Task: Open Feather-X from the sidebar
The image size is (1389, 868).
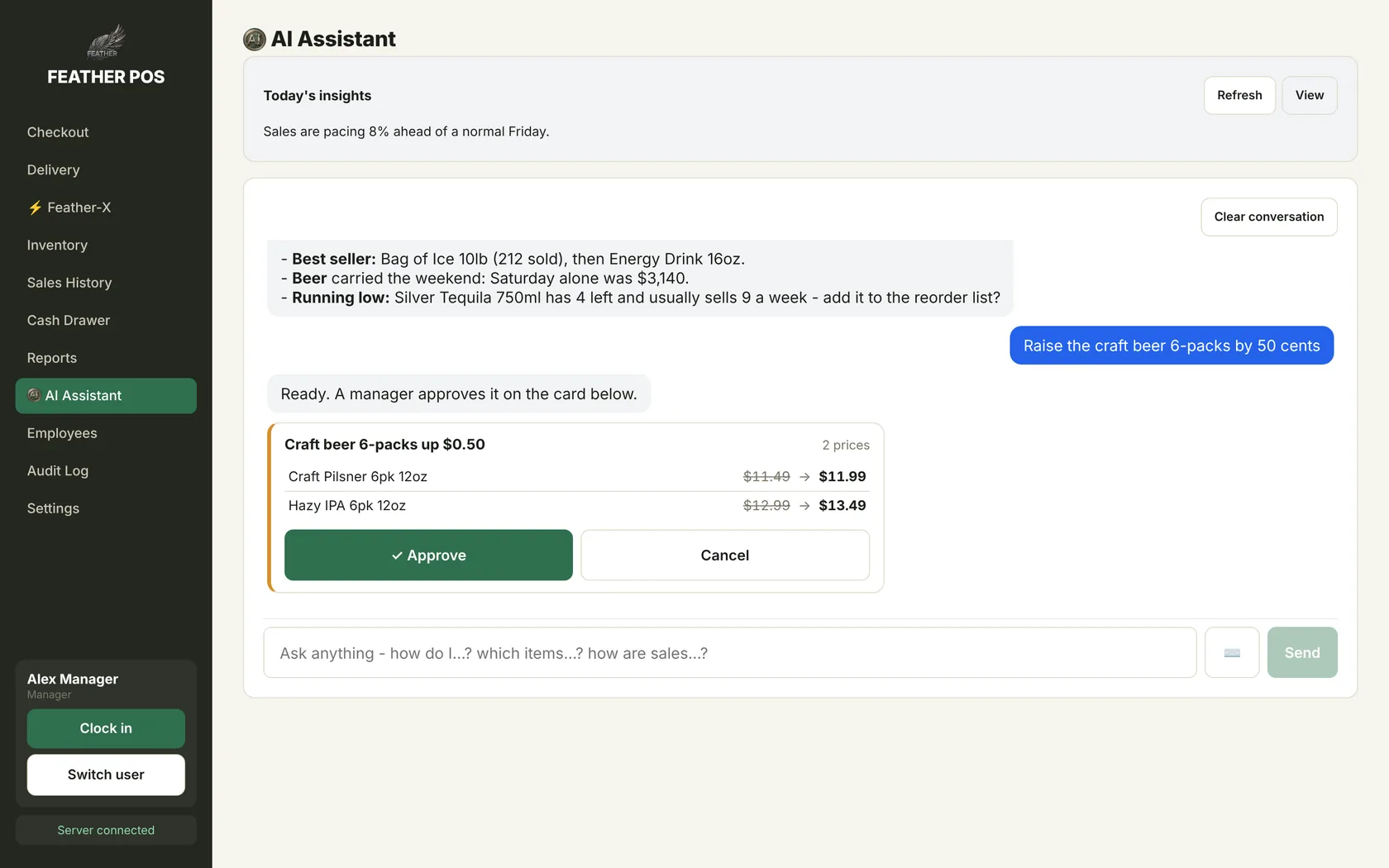Action: pyautogui.click(x=106, y=207)
